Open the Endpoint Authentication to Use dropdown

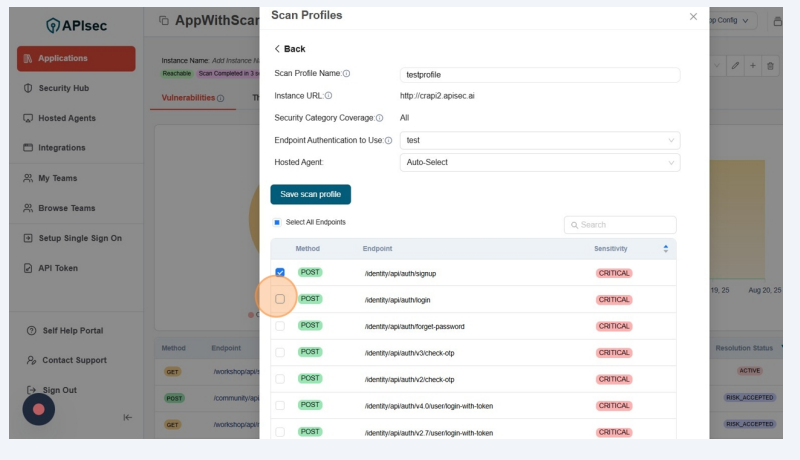pyautogui.click(x=539, y=141)
